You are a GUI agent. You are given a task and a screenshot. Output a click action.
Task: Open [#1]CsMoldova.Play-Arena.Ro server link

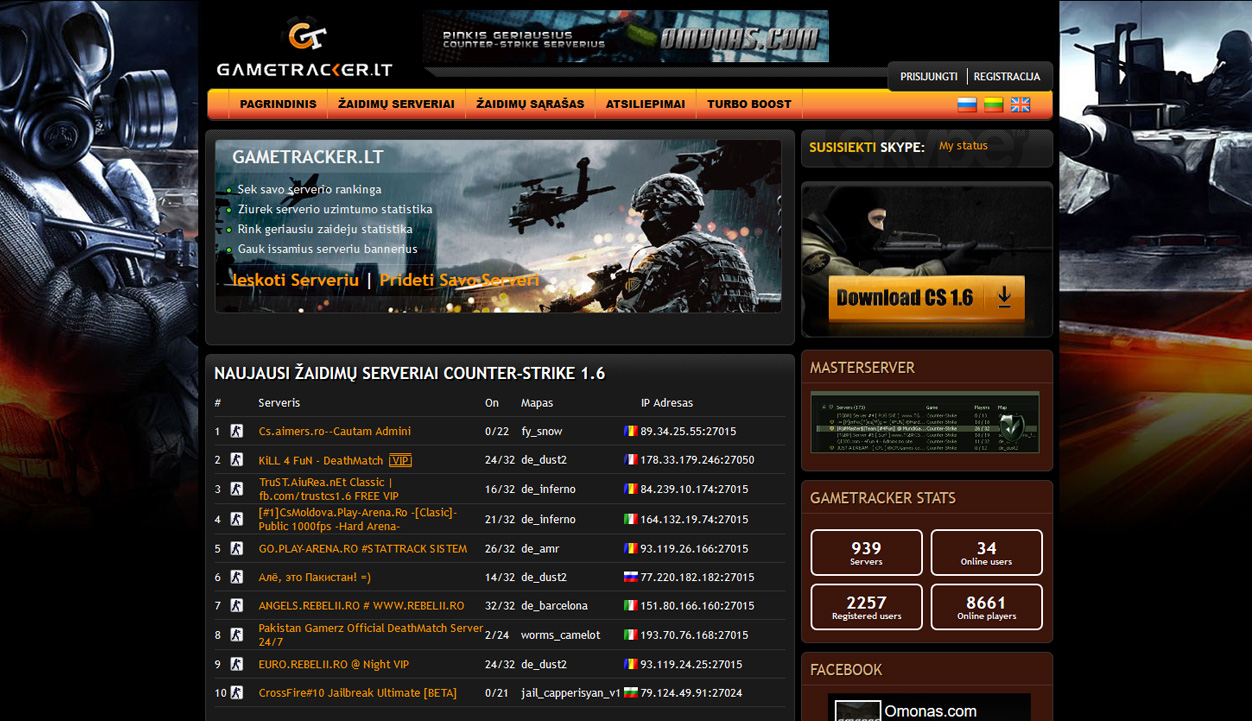(x=358, y=519)
